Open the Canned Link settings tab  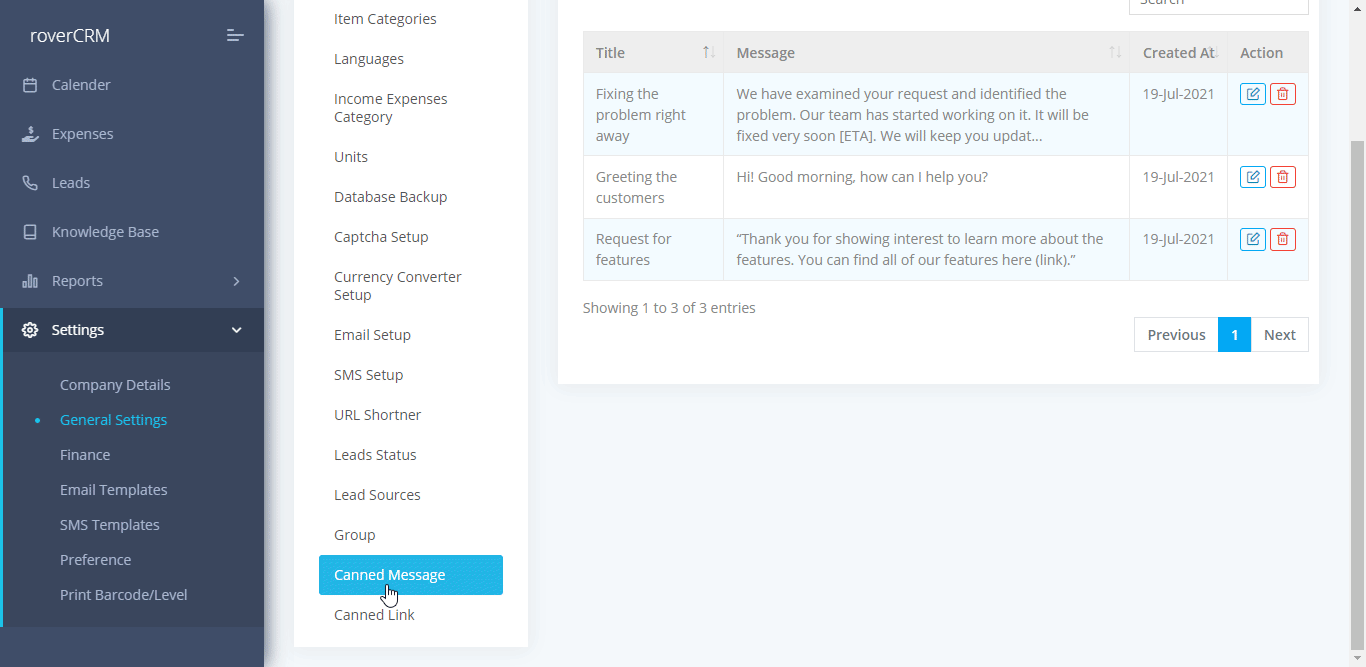[374, 615]
